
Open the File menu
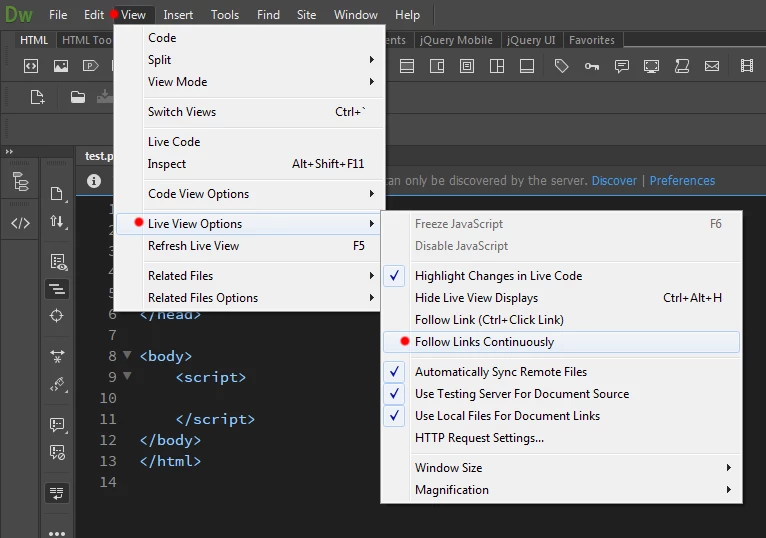pos(58,15)
